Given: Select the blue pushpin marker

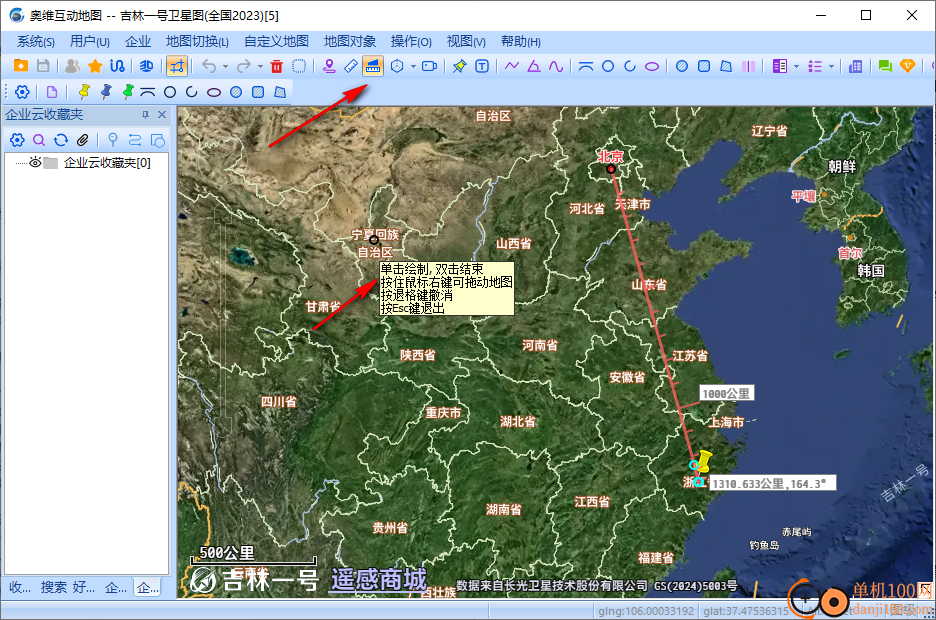Looking at the screenshot, I should [106, 92].
